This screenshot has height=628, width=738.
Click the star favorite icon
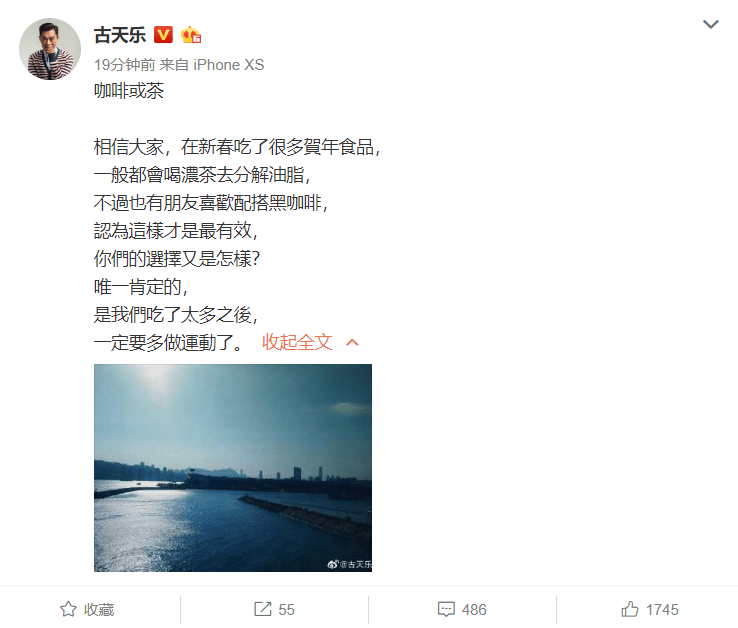click(x=68, y=609)
